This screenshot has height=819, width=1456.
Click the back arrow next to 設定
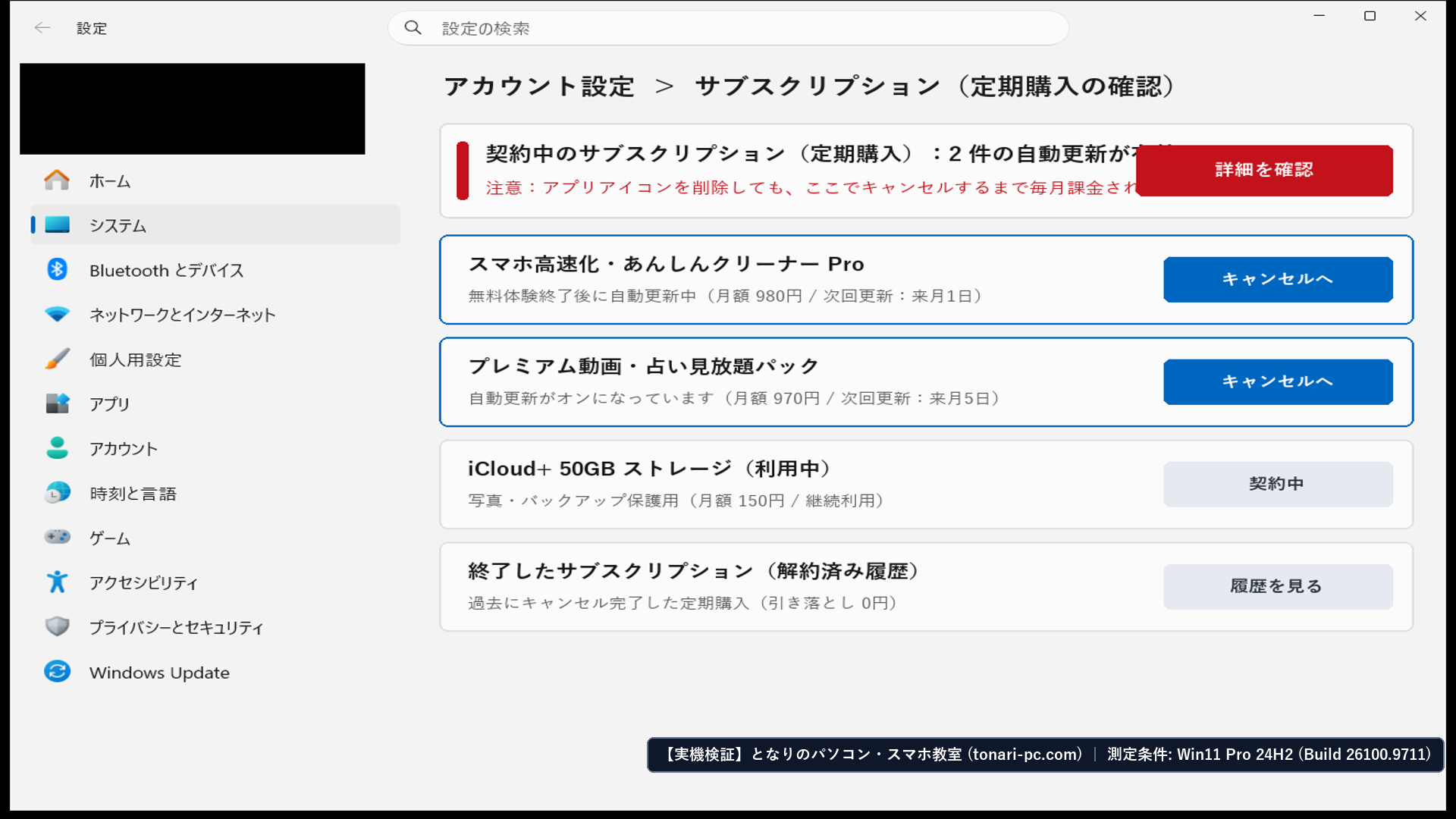point(42,28)
